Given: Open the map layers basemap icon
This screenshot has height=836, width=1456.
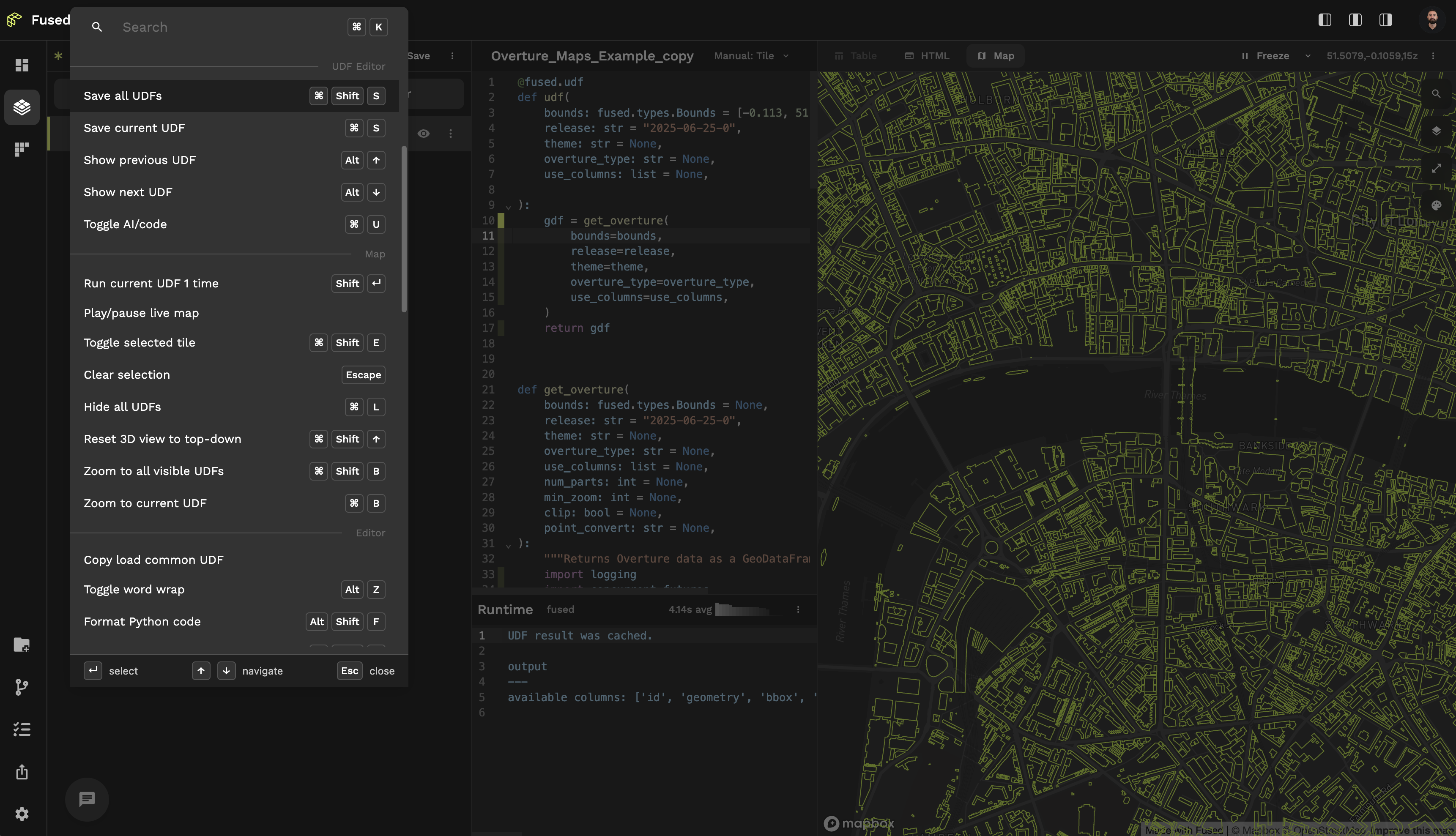Looking at the screenshot, I should (1436, 131).
